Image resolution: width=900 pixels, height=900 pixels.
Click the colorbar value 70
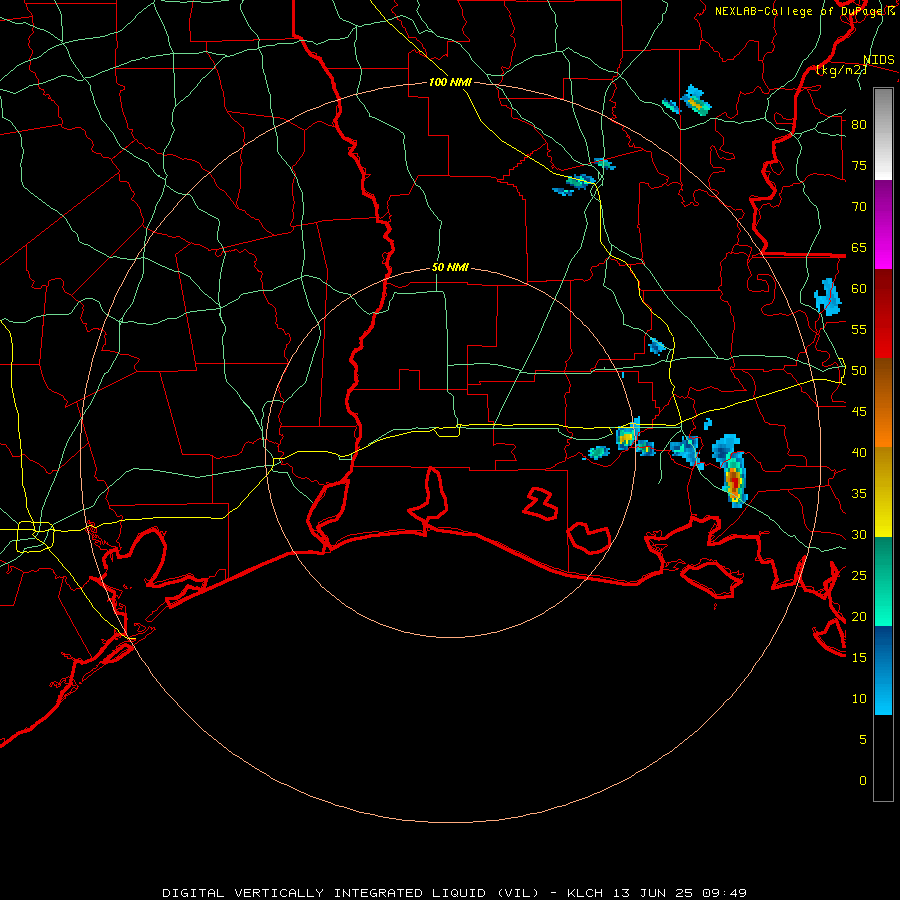point(859,207)
